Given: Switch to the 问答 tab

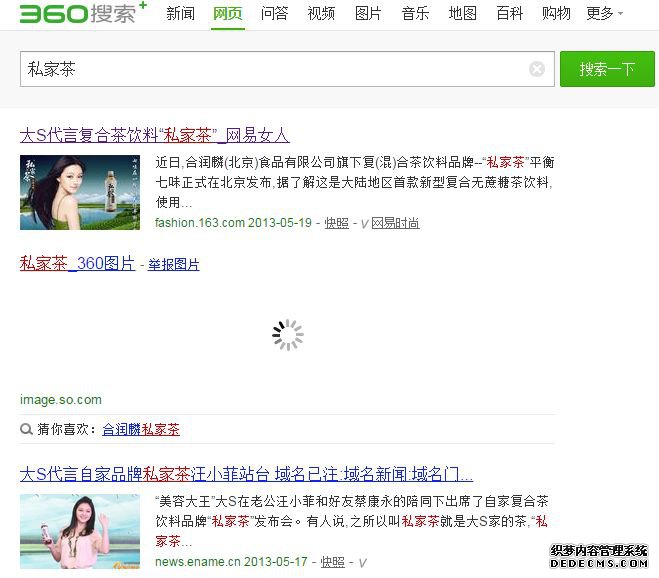Looking at the screenshot, I should point(274,13).
